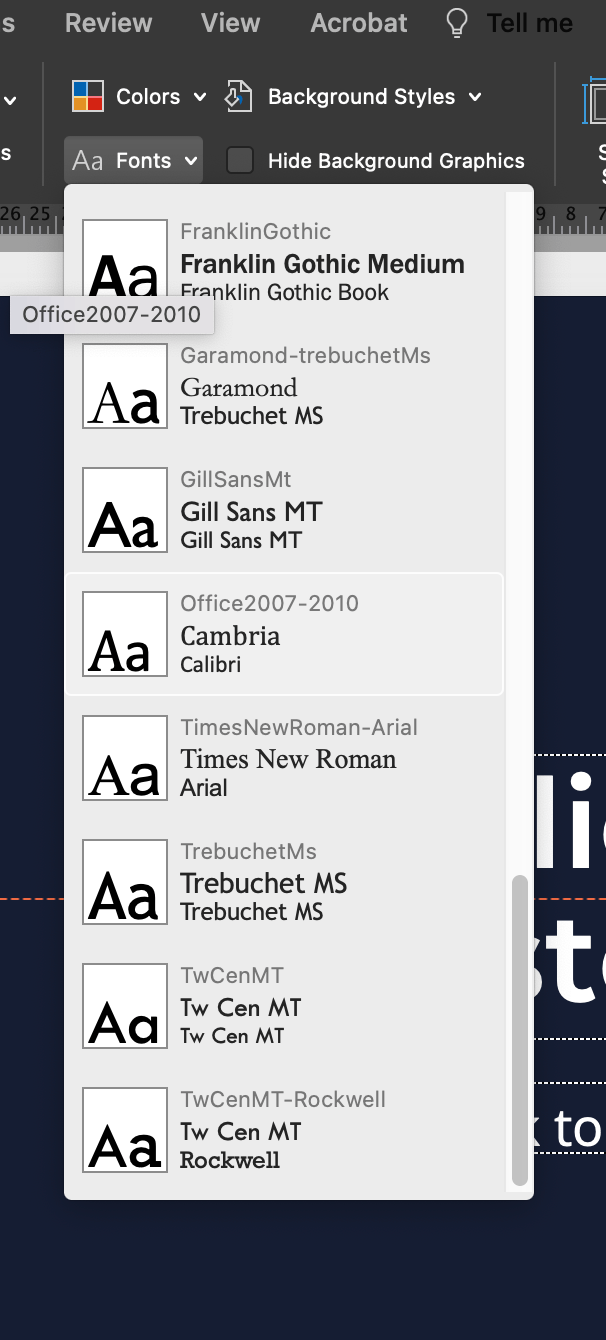Click the Hide Background Graphics label
606x1340 pixels.
coord(396,161)
